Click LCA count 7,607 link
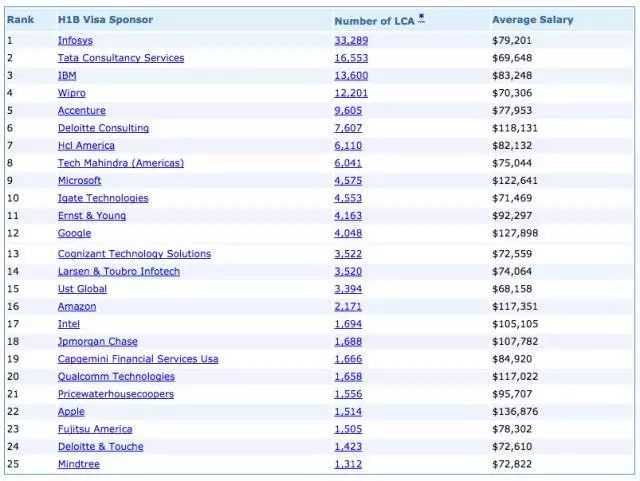 (348, 128)
